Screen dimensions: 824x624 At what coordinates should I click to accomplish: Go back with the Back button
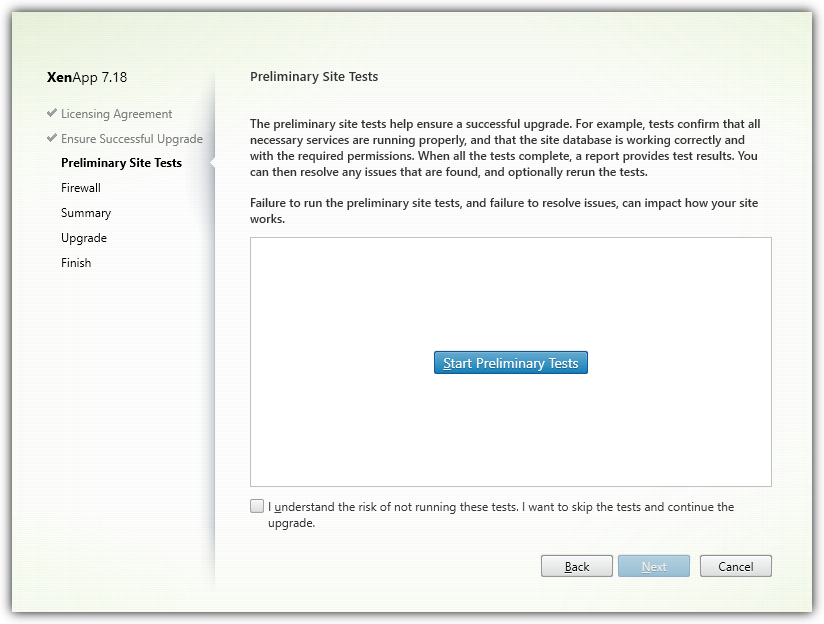[x=577, y=566]
